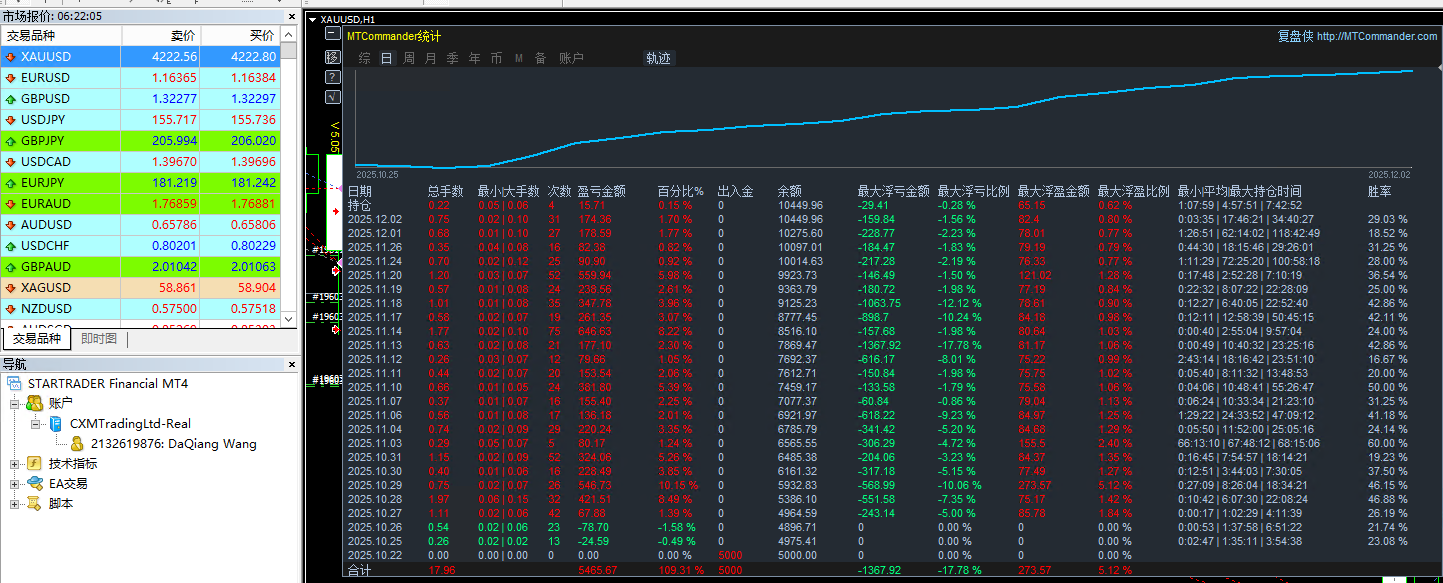This screenshot has height=583, width=1443.
Task: Collapse the CXMTradingLtd-Real node
Action: click(x=35, y=424)
